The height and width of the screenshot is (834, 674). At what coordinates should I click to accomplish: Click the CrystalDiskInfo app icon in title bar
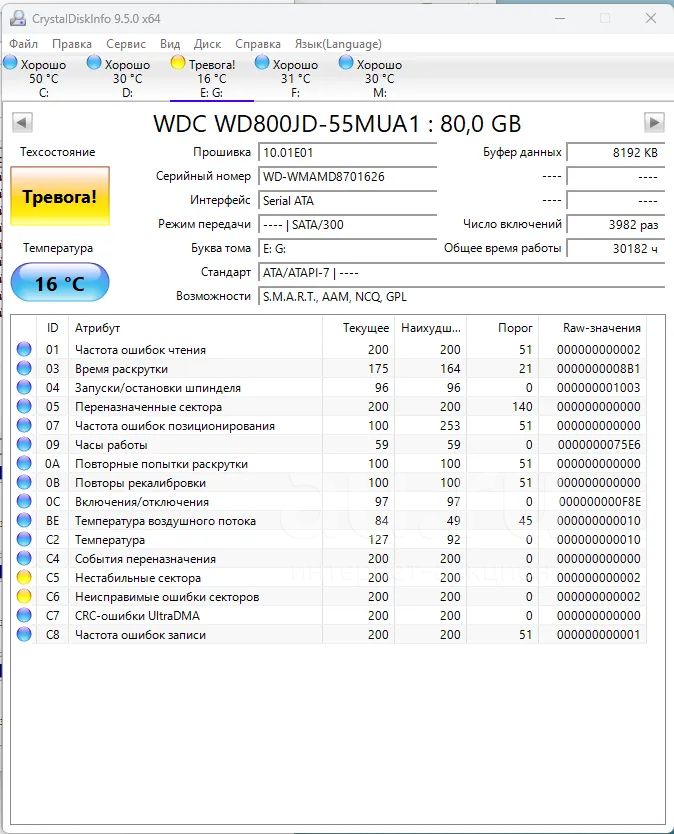18,18
